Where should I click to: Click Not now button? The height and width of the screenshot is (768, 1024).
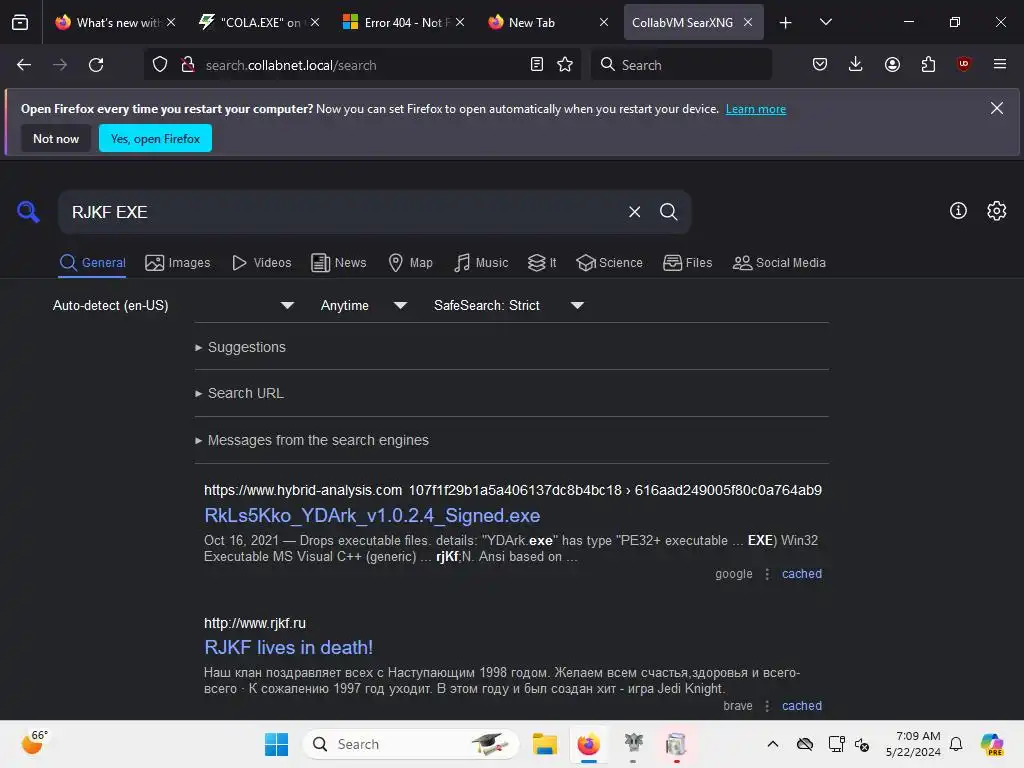pyautogui.click(x=56, y=138)
